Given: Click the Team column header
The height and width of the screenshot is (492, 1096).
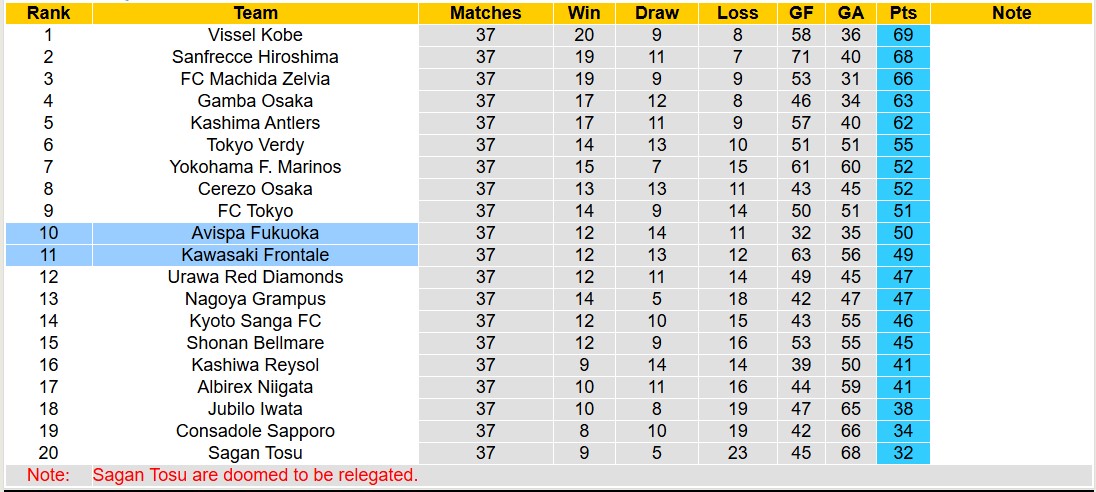Looking at the screenshot, I should coord(255,13).
